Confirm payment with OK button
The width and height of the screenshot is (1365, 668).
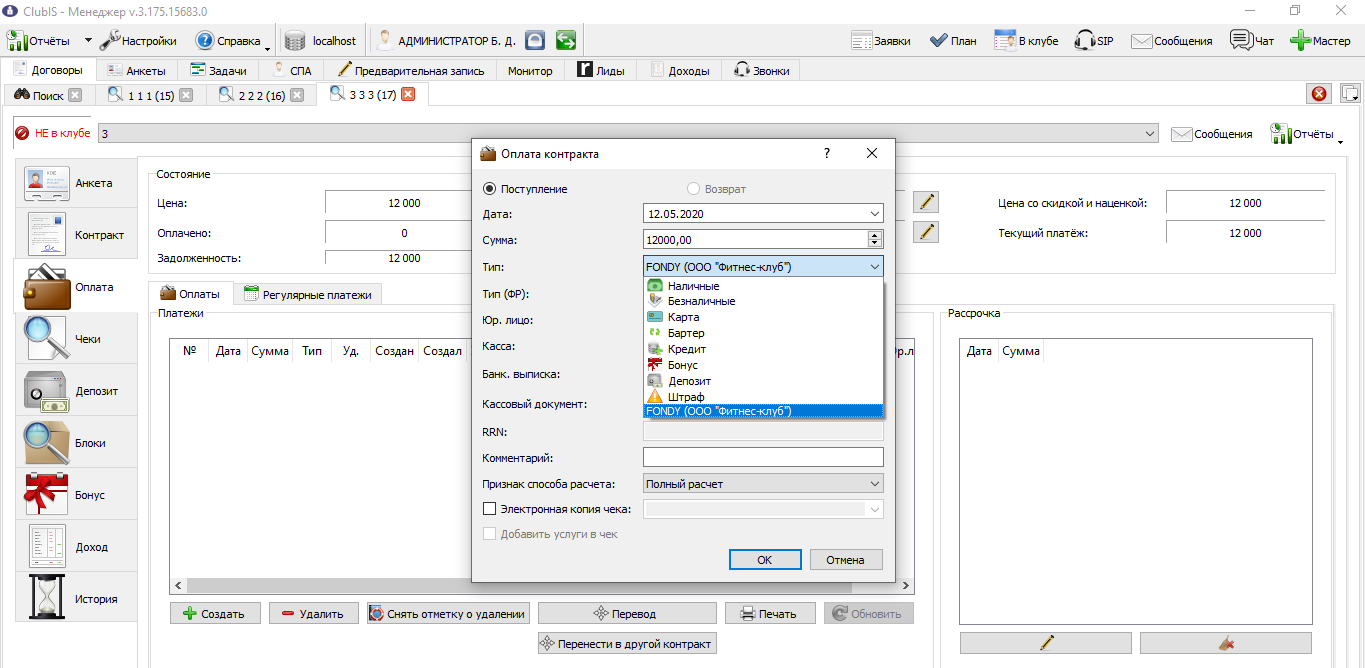[765, 560]
